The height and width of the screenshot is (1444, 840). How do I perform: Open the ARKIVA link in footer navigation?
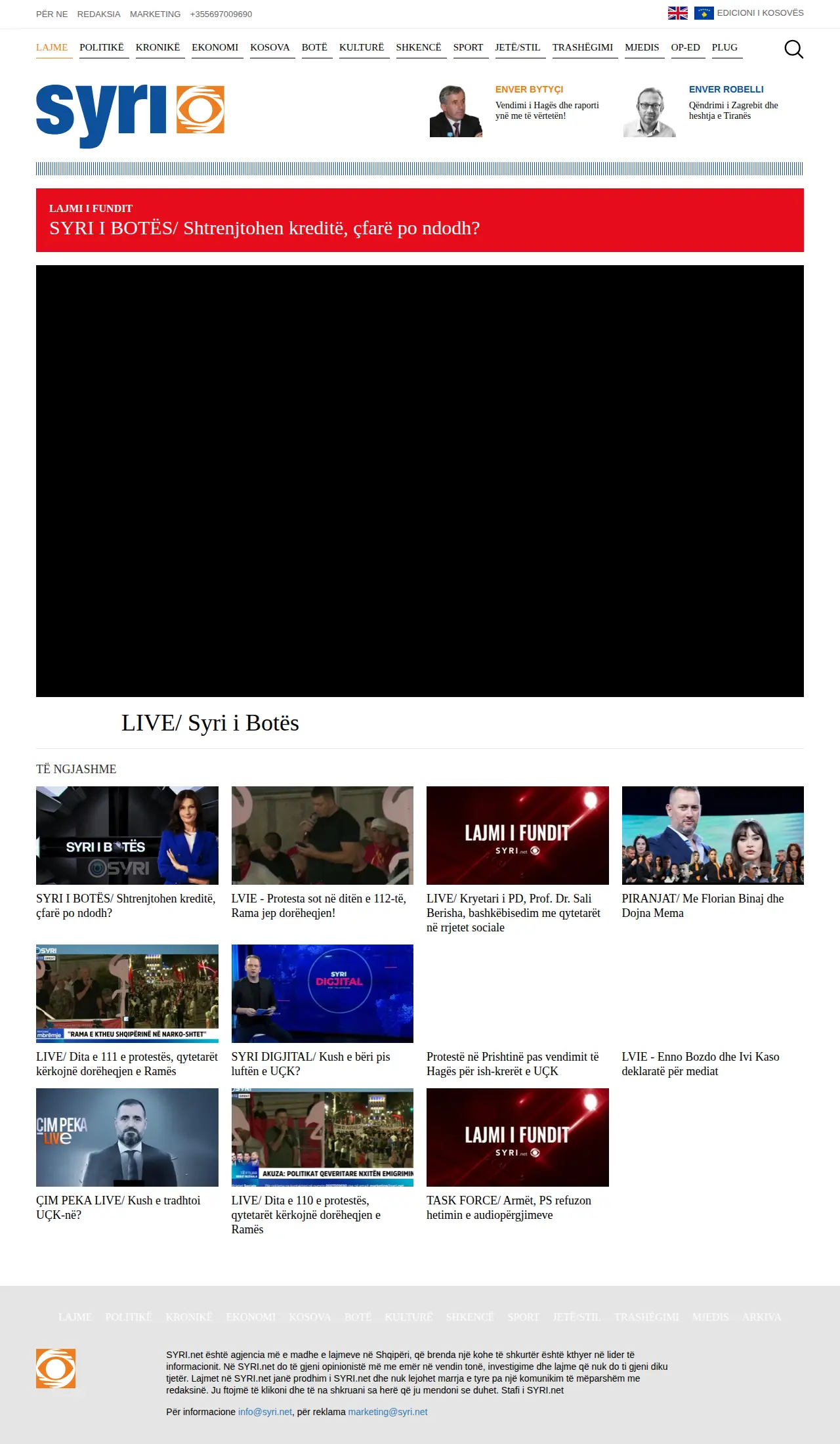pos(762,1317)
